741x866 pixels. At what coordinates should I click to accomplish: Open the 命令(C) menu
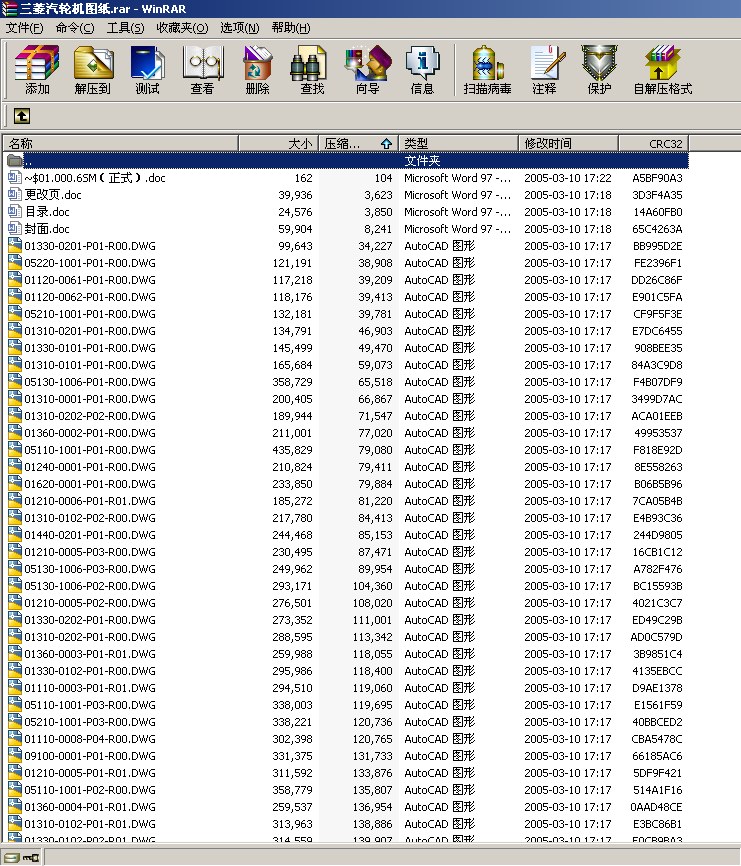coord(75,28)
